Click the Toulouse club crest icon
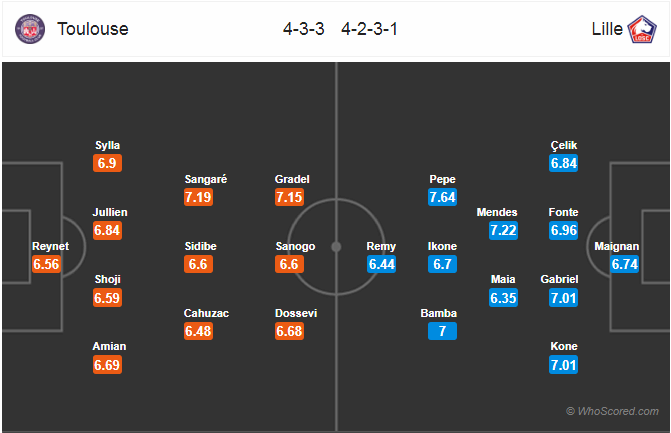 tap(30, 29)
